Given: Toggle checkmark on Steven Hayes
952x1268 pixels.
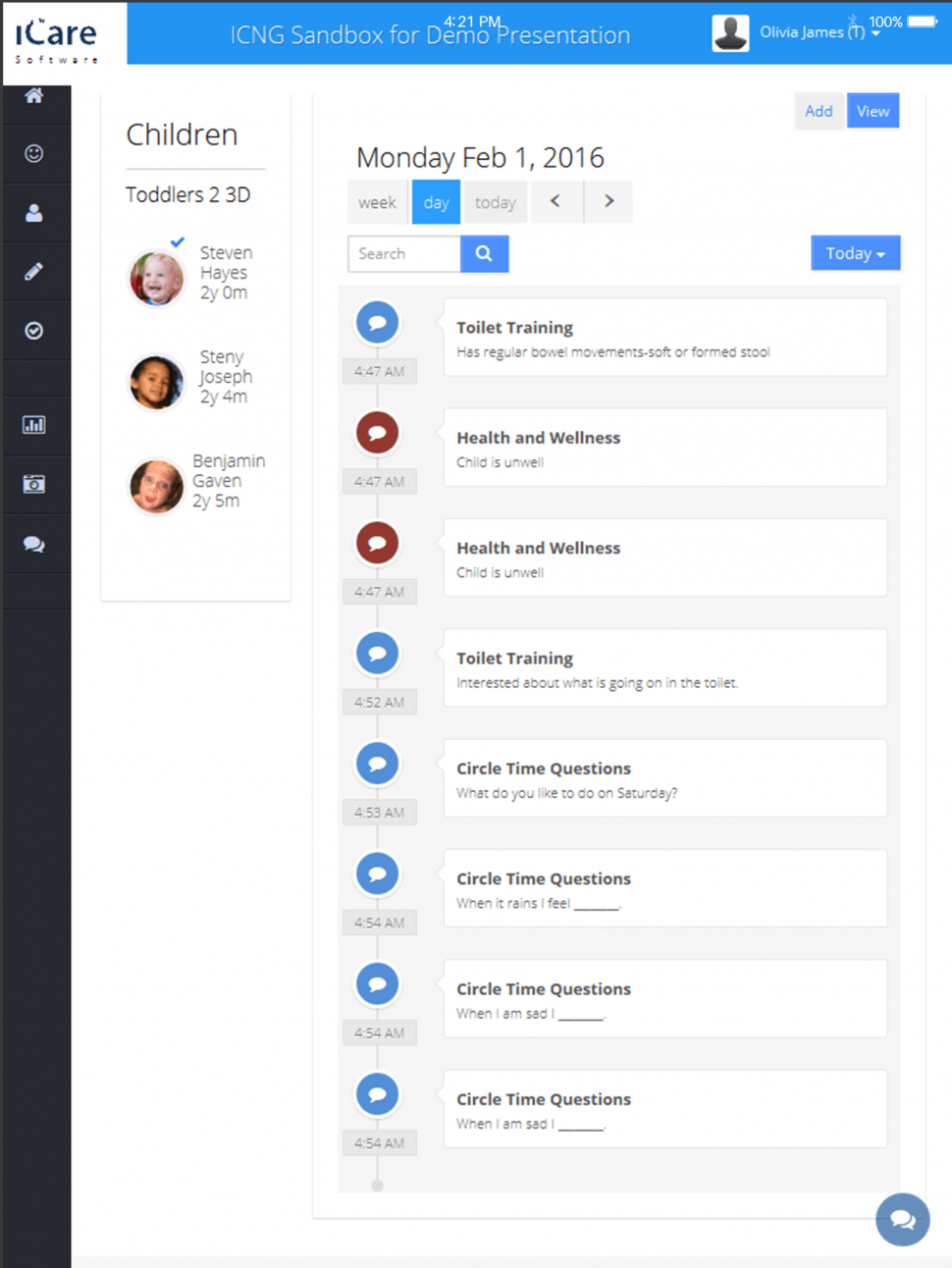Looking at the screenshot, I should (177, 241).
